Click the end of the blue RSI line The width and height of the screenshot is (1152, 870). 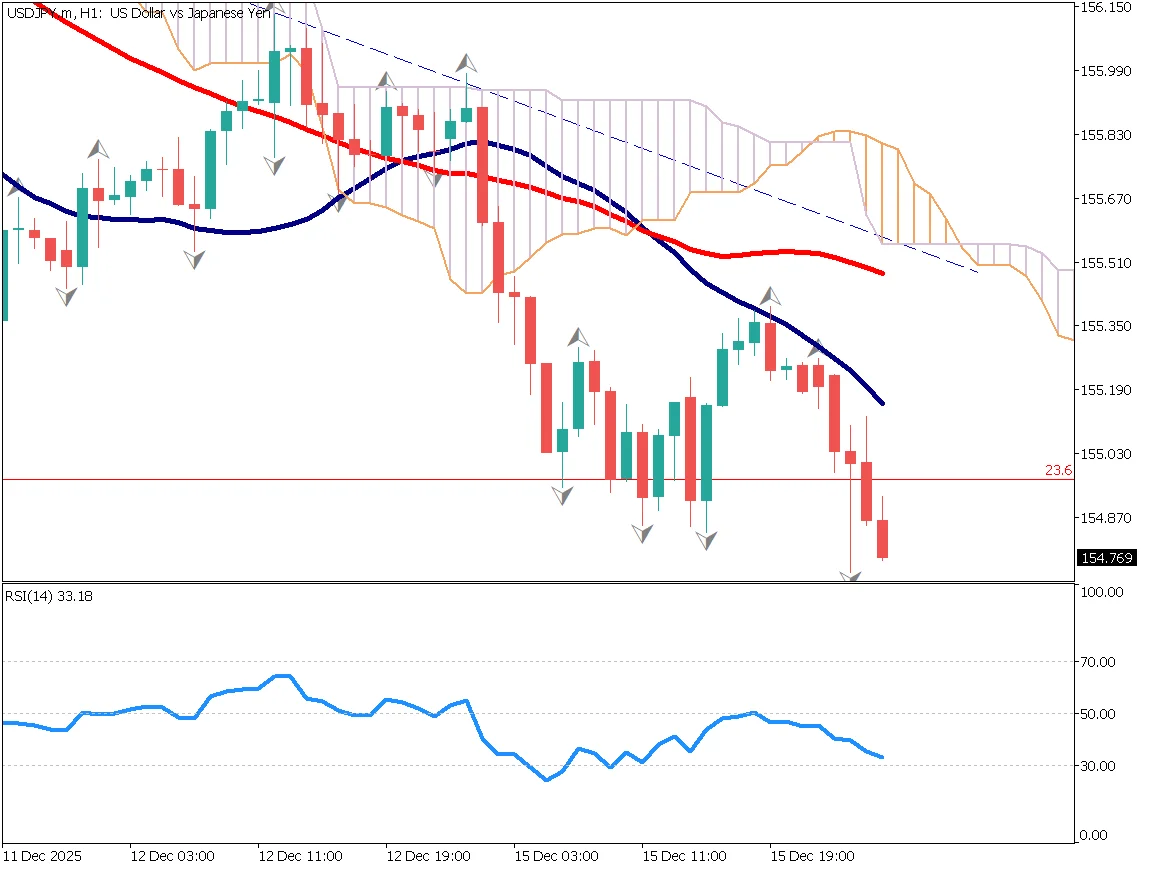tap(882, 757)
